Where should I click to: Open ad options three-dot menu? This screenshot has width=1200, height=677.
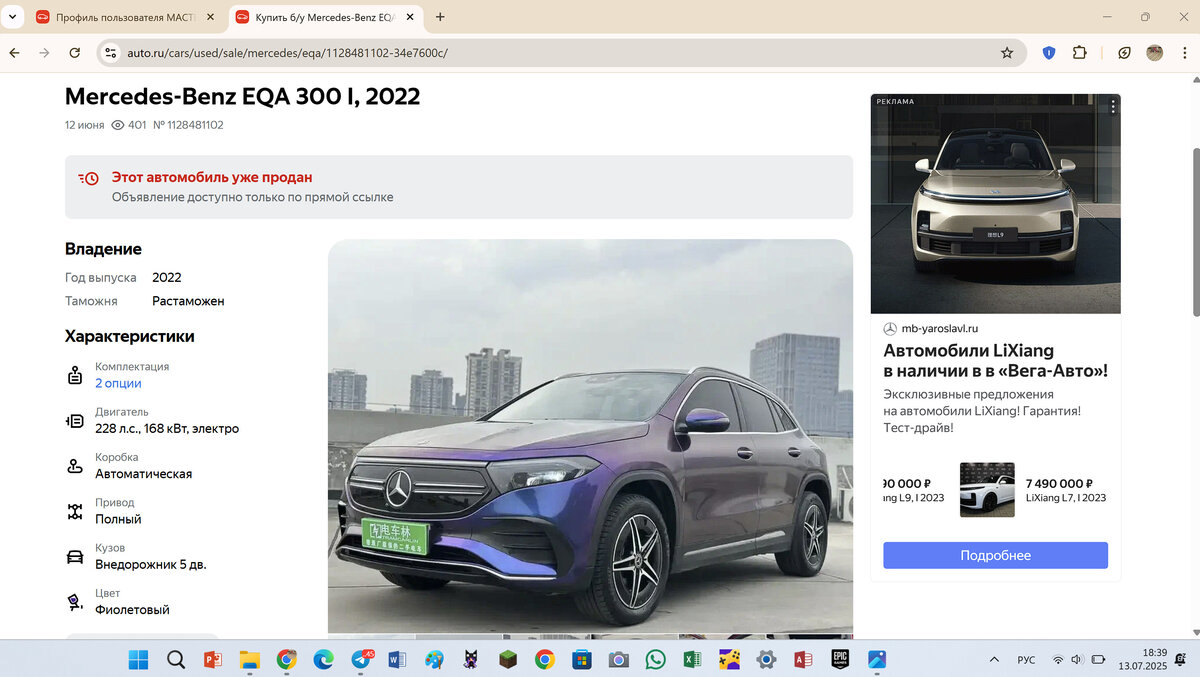(1112, 105)
